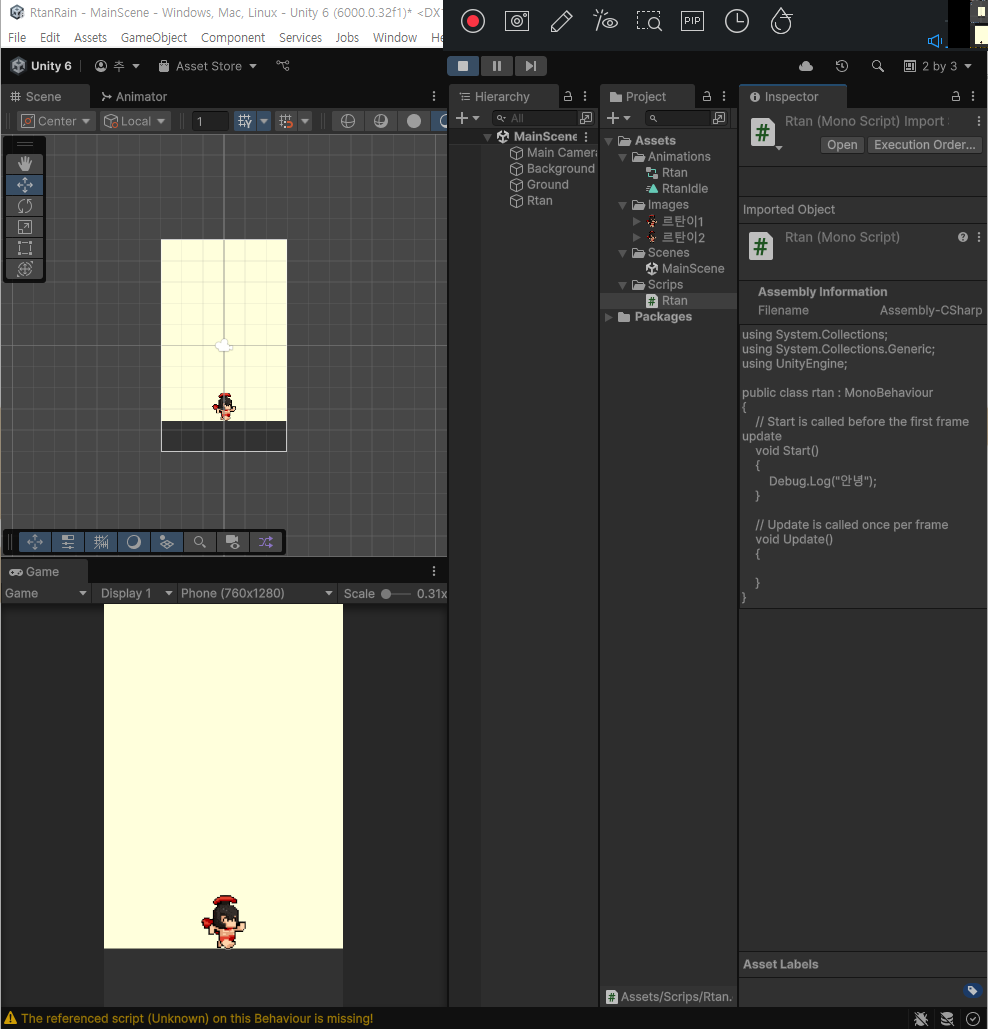Click the clock timer icon in capture bar
988x1029 pixels.
pyautogui.click(x=737, y=21)
